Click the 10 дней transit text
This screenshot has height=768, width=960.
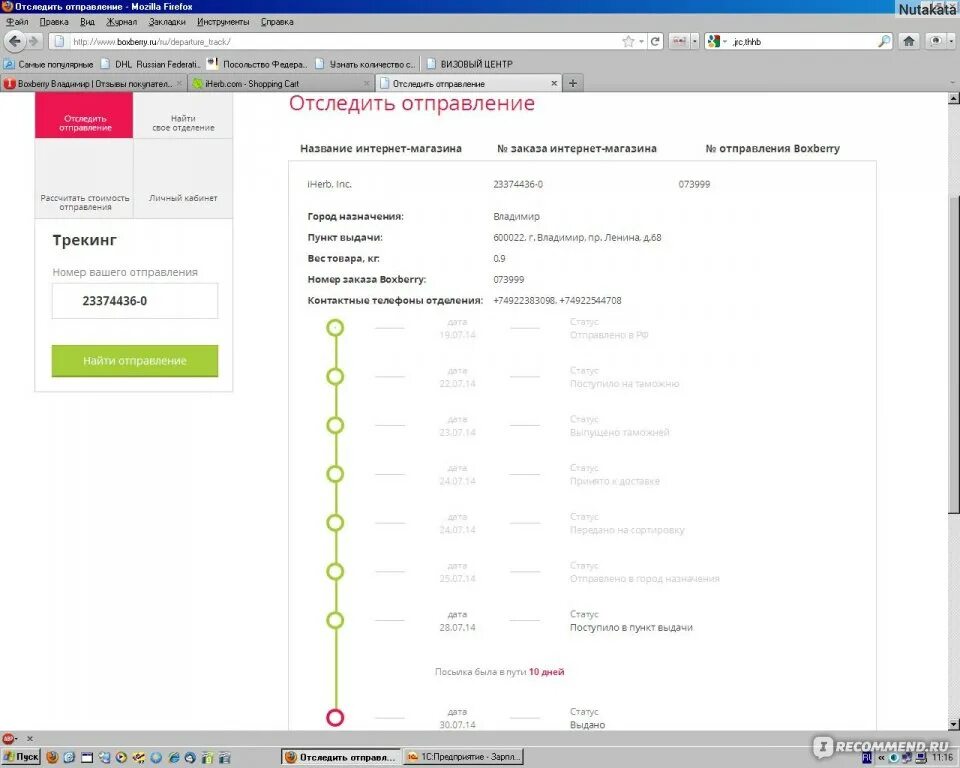coord(546,672)
